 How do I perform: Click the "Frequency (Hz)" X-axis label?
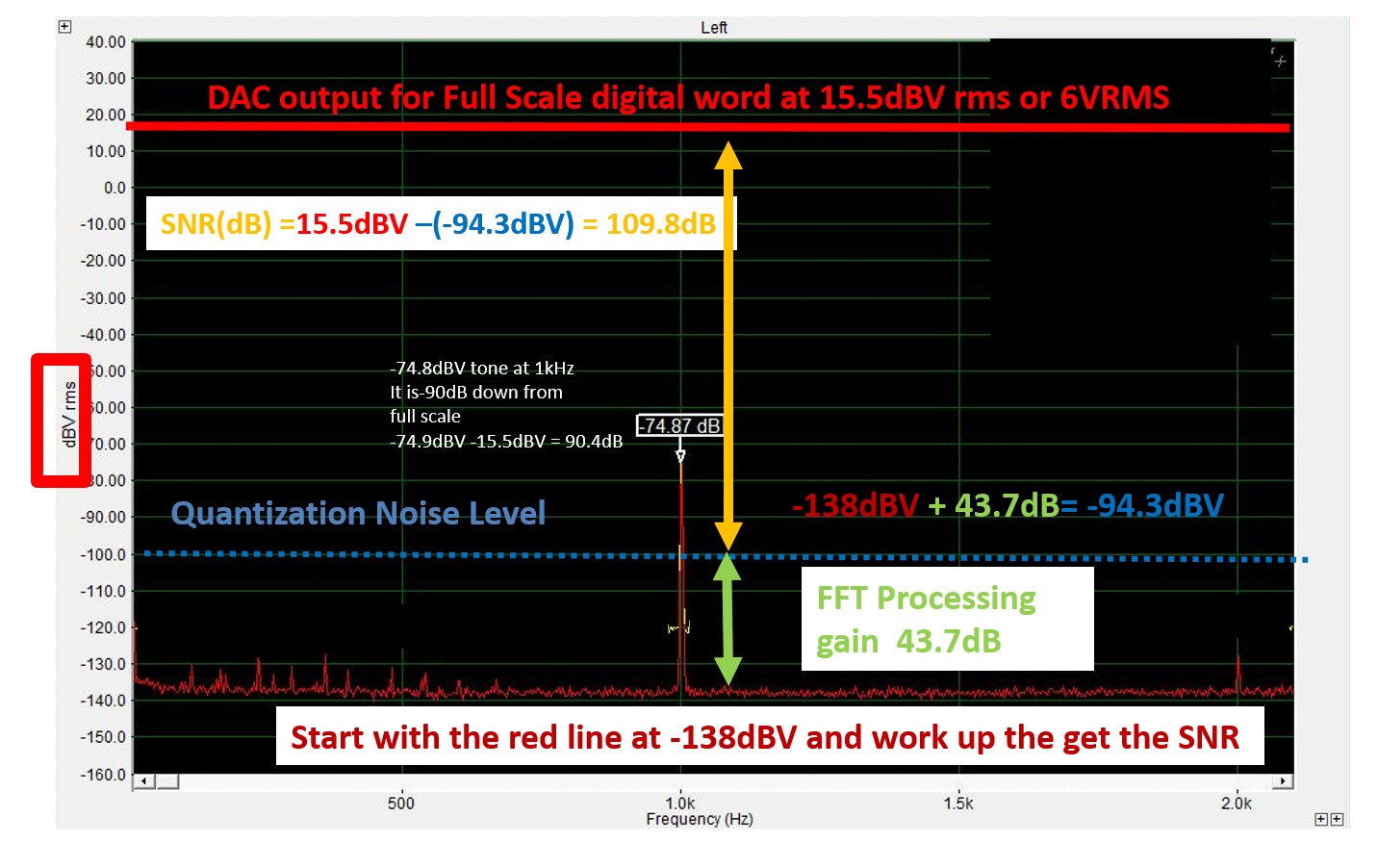[699, 819]
